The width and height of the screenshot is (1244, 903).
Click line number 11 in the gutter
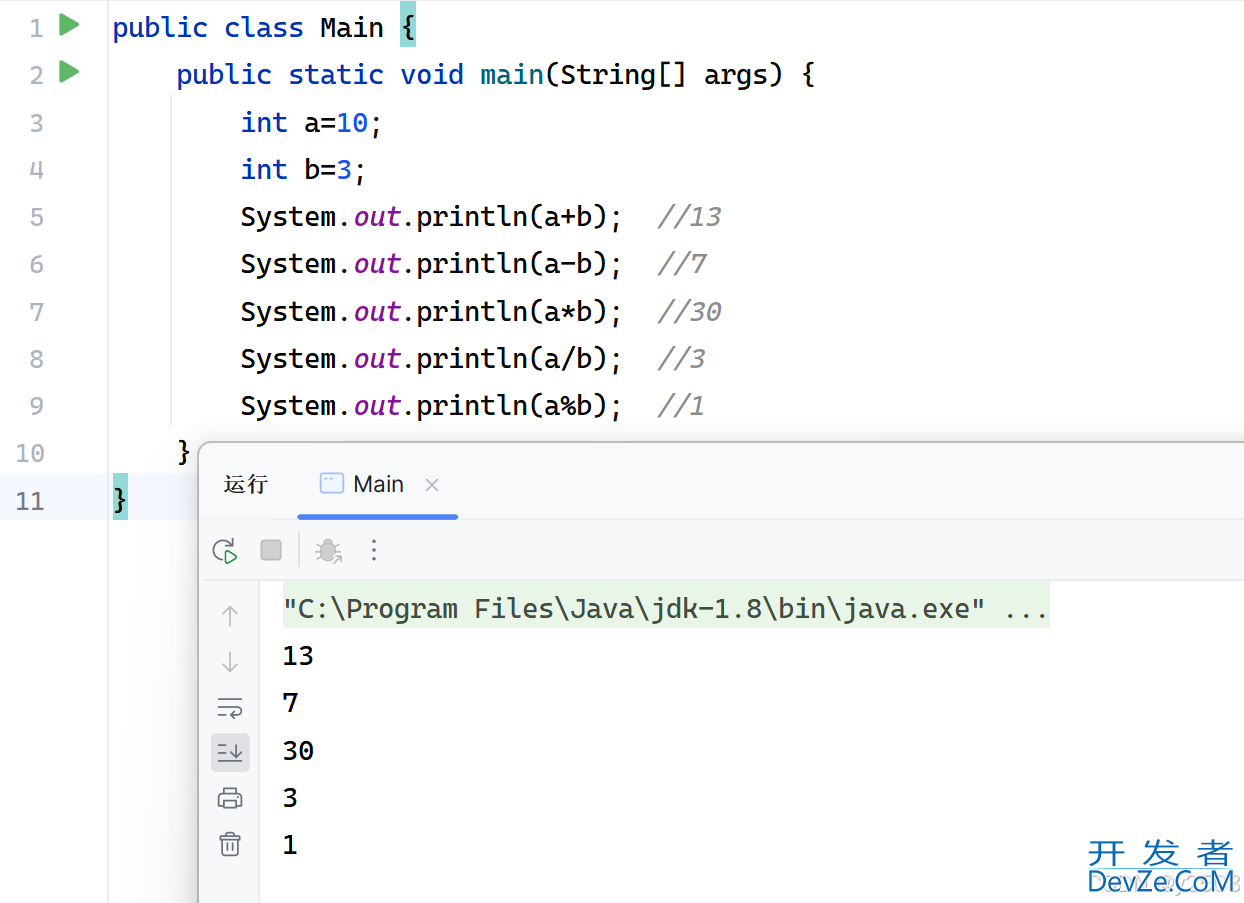pos(30,500)
